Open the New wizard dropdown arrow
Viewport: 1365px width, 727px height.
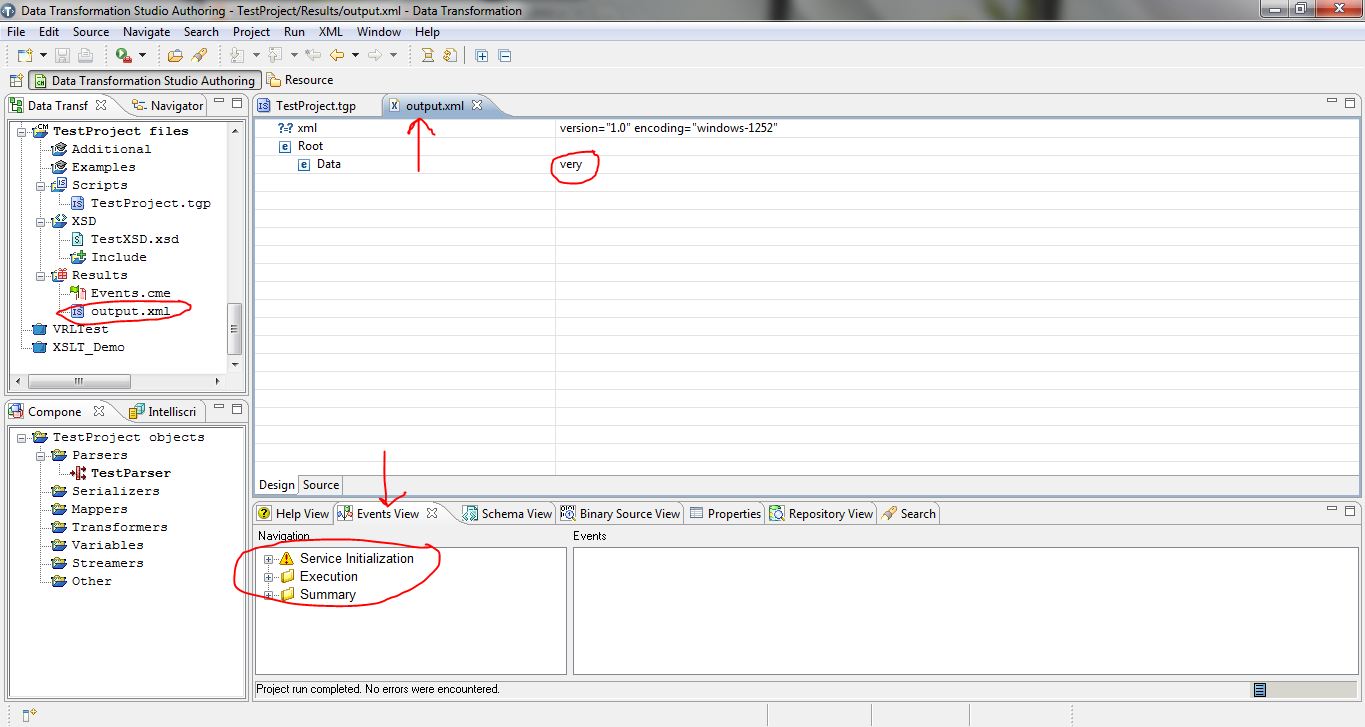43,55
